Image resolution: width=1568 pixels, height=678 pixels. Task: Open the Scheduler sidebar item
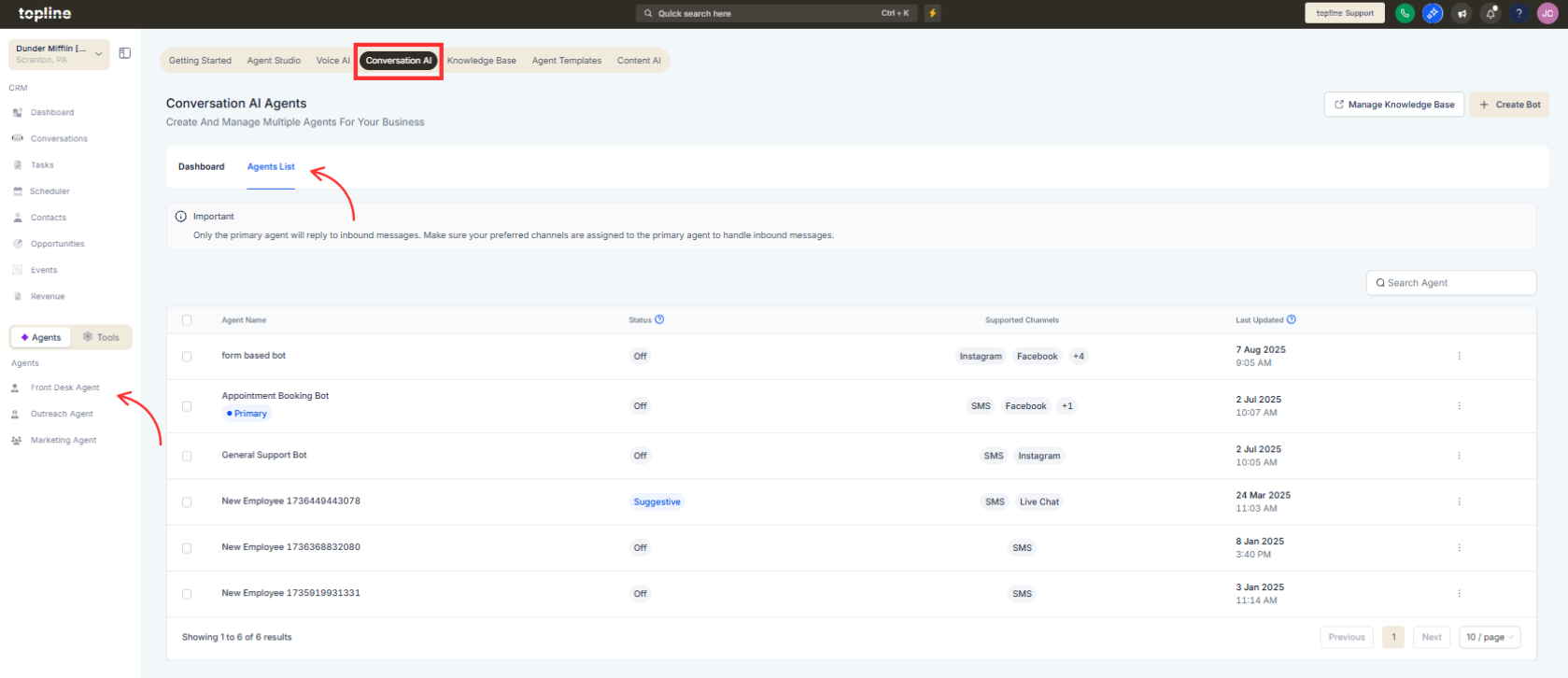pos(49,191)
